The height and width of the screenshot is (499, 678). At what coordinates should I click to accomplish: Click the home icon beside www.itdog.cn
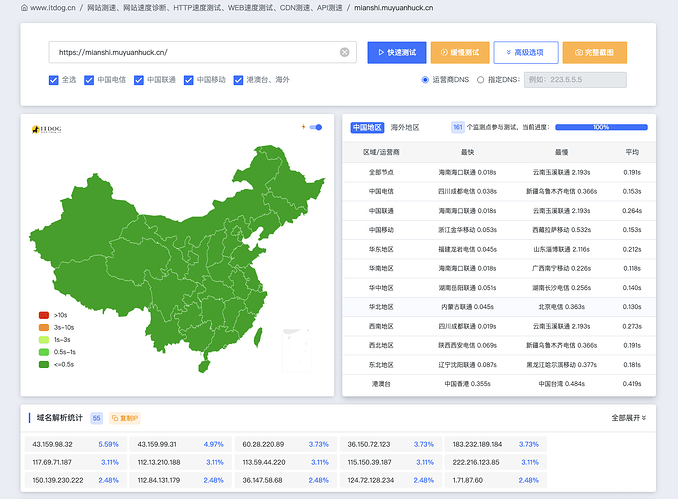click(24, 8)
